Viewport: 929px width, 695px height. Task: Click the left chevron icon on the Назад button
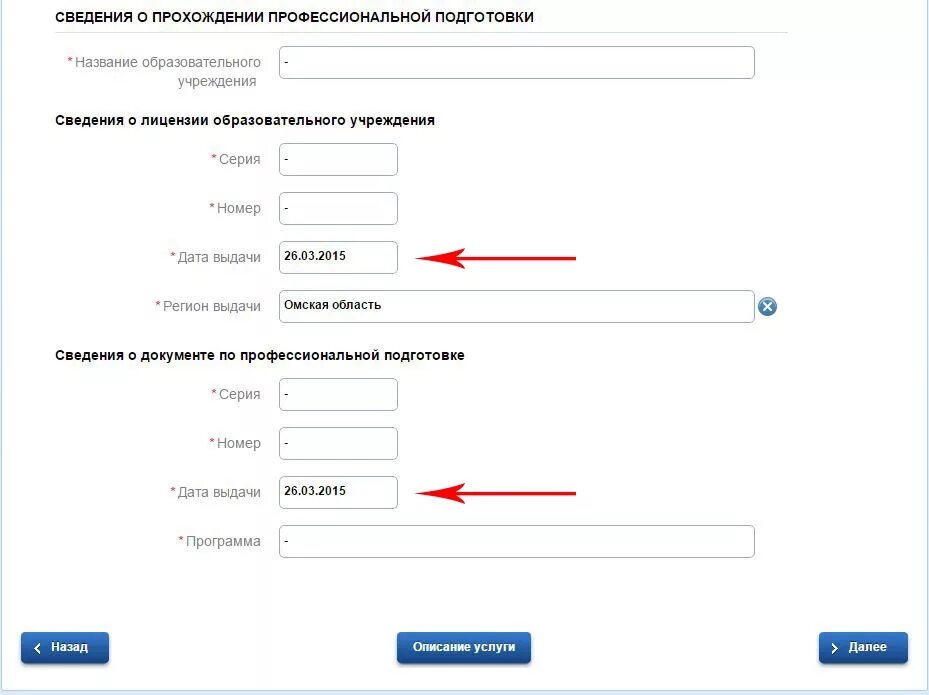pos(37,648)
